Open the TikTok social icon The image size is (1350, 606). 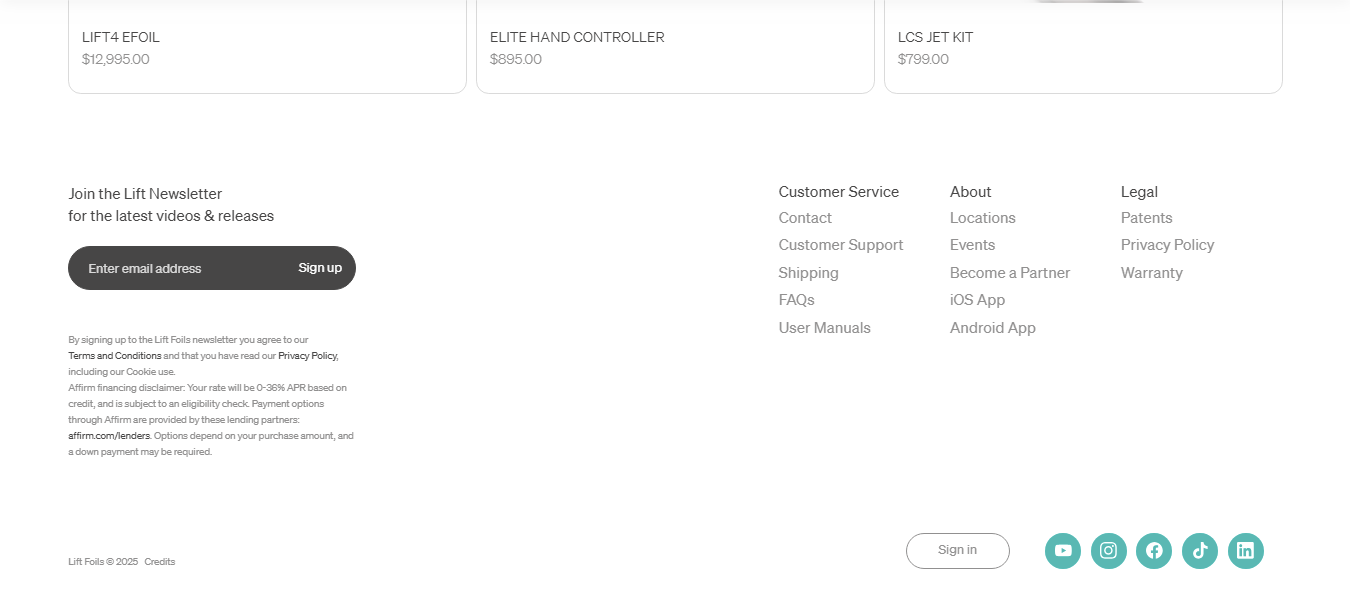tap(1200, 551)
